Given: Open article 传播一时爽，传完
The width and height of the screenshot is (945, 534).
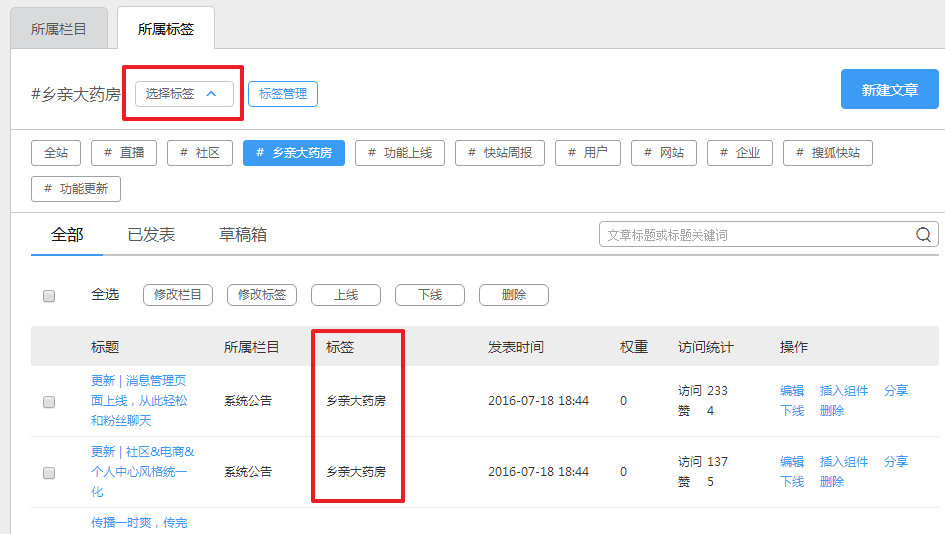Looking at the screenshot, I should tap(139, 523).
